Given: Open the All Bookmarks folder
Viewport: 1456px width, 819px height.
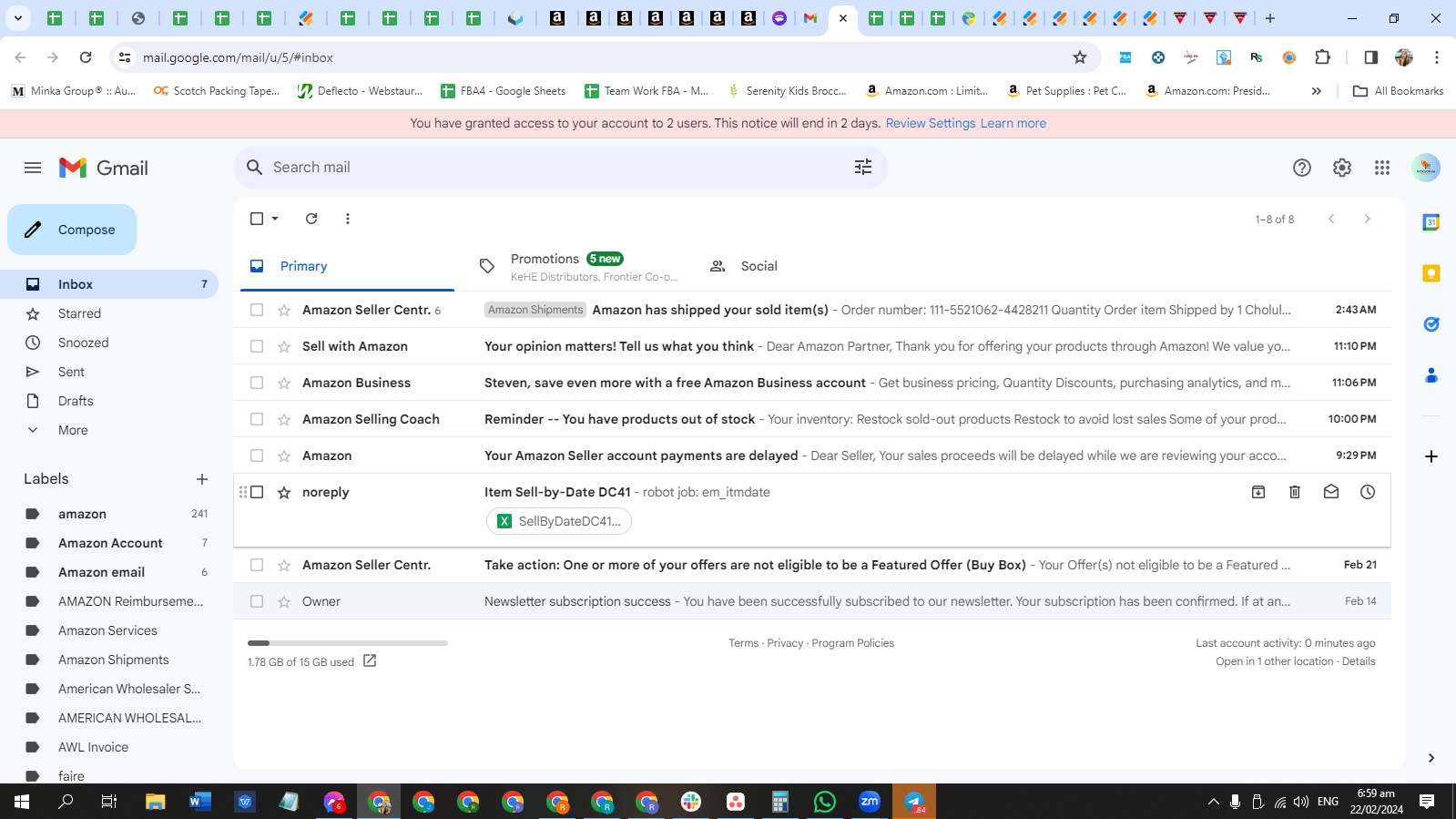Looking at the screenshot, I should [x=1399, y=91].
